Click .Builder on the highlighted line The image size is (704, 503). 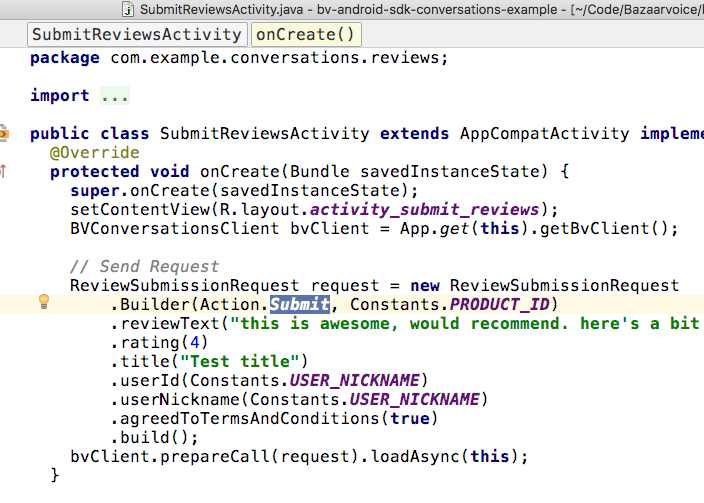click(x=150, y=304)
